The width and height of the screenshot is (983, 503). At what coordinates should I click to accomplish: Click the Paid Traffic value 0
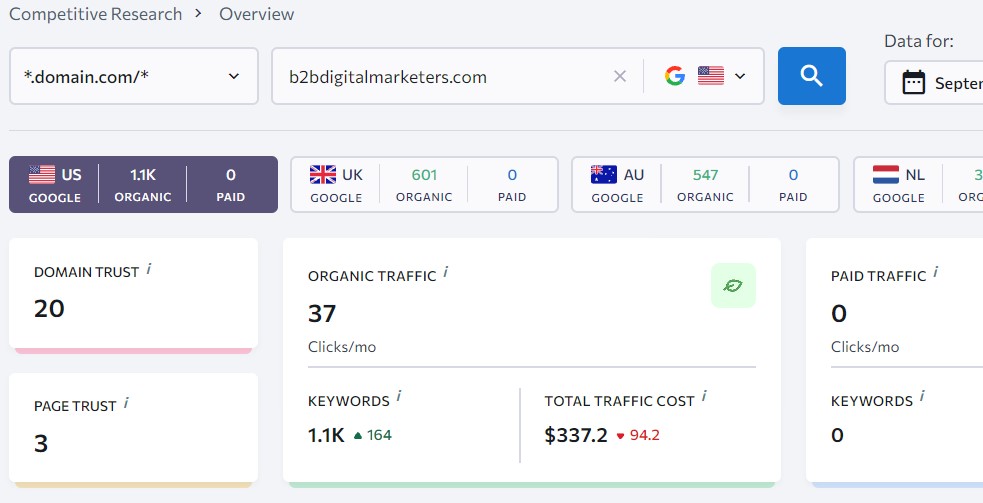click(x=839, y=314)
